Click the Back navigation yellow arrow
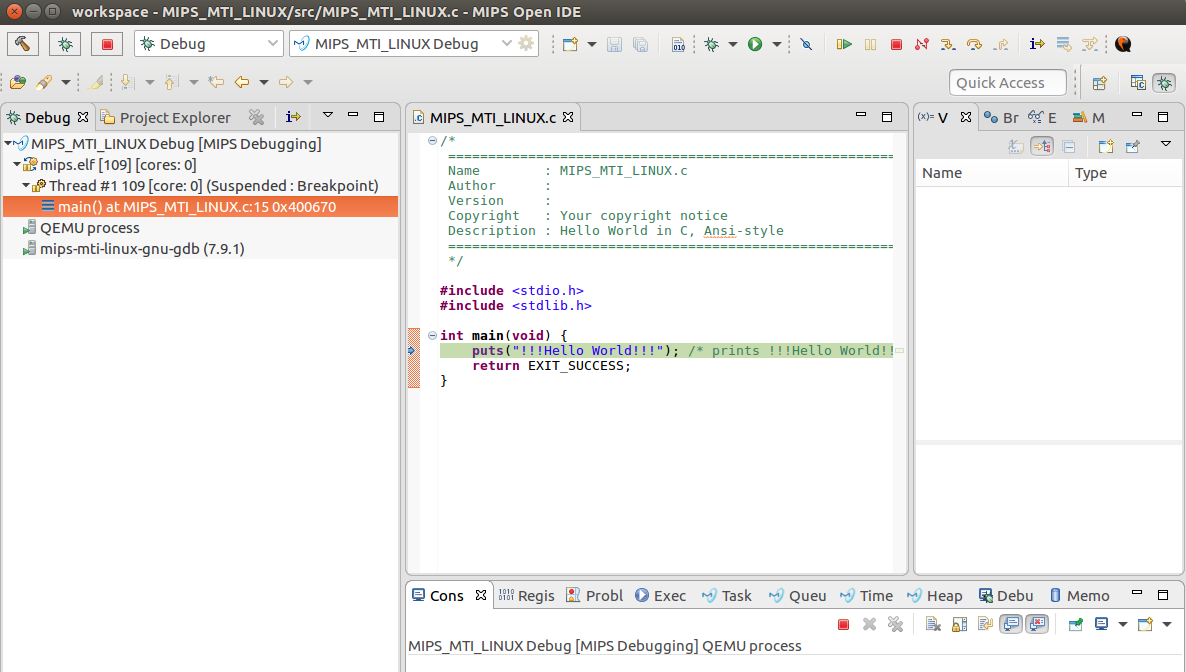The image size is (1186, 672). pyautogui.click(x=242, y=82)
